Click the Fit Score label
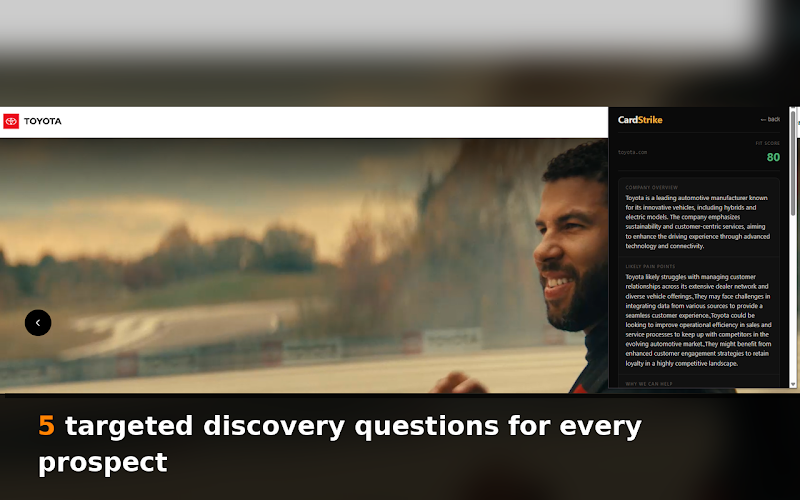 (767, 143)
